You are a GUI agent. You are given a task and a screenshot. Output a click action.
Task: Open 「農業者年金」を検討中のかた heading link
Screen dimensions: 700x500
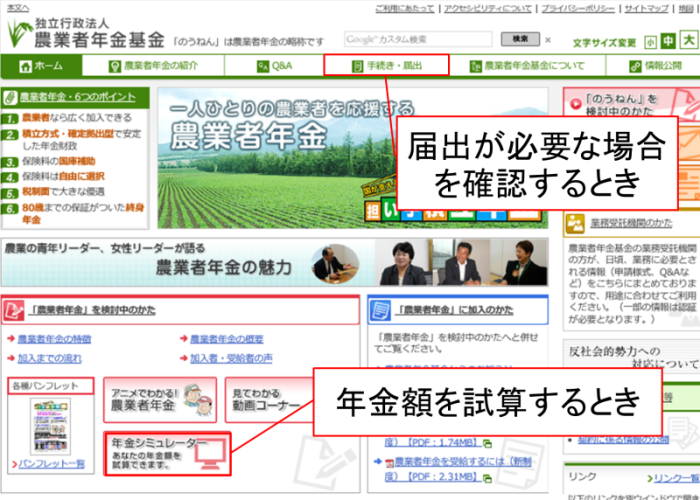coord(92,310)
